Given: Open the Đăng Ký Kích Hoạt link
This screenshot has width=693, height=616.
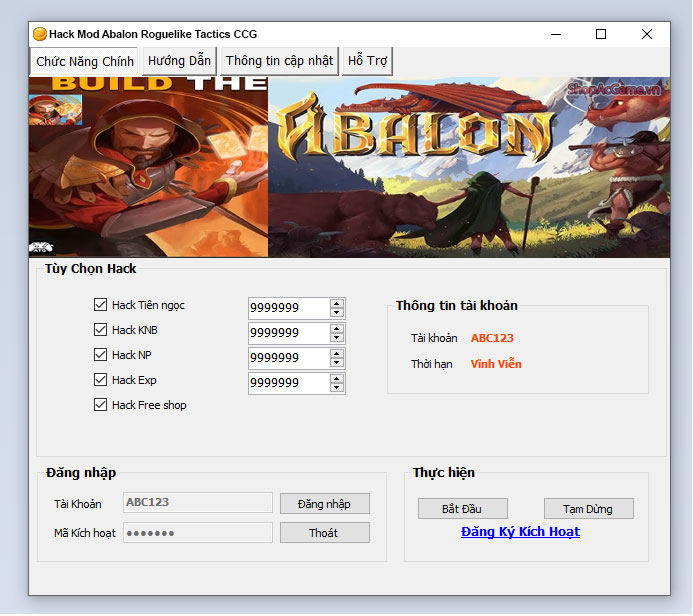Looking at the screenshot, I should click(520, 532).
